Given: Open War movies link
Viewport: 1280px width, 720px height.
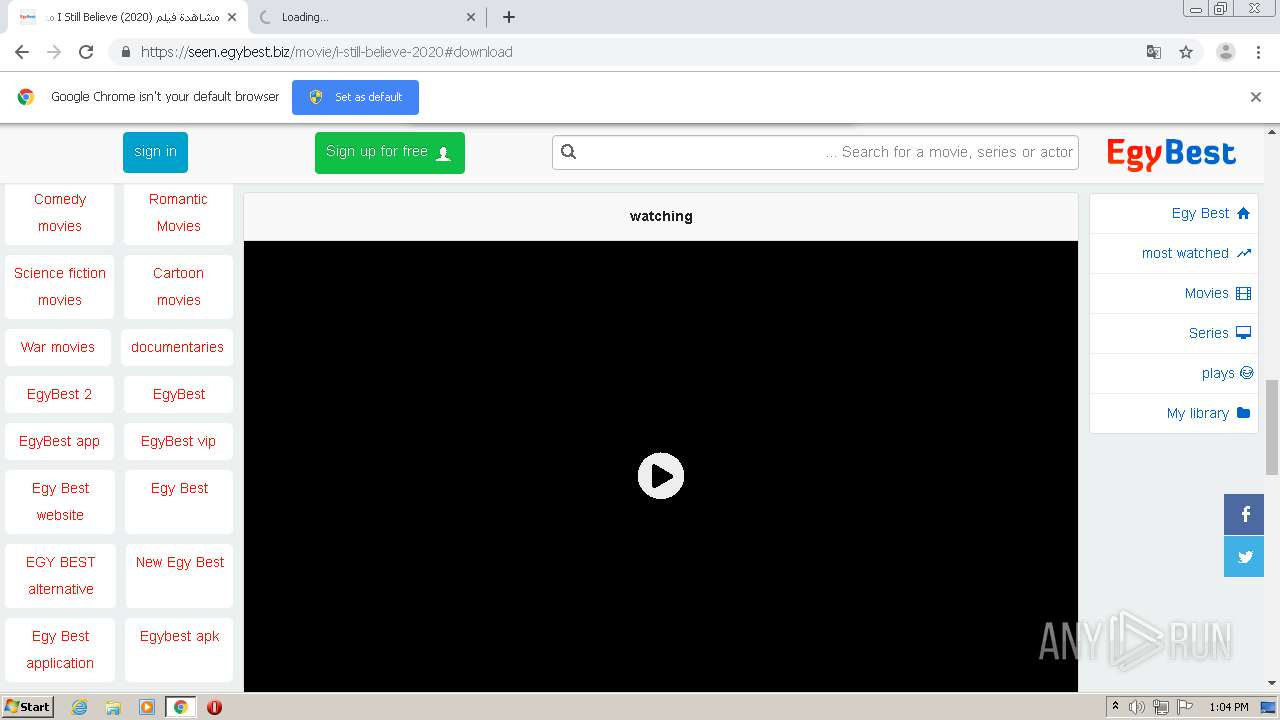Looking at the screenshot, I should pos(58,347).
